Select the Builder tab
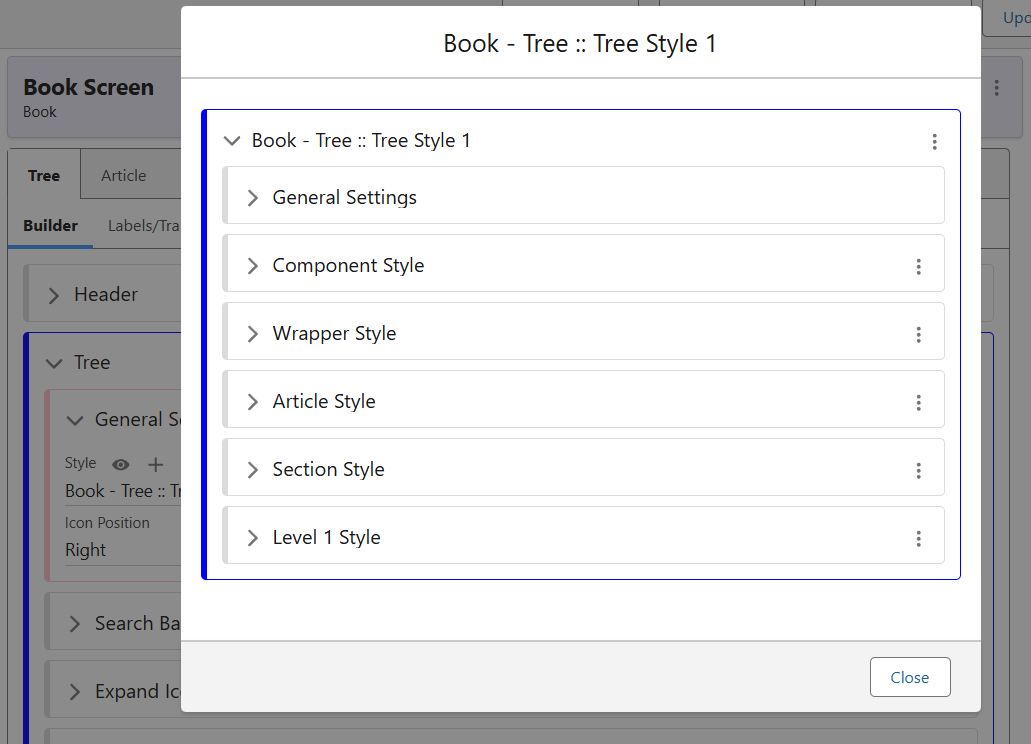 click(x=50, y=226)
